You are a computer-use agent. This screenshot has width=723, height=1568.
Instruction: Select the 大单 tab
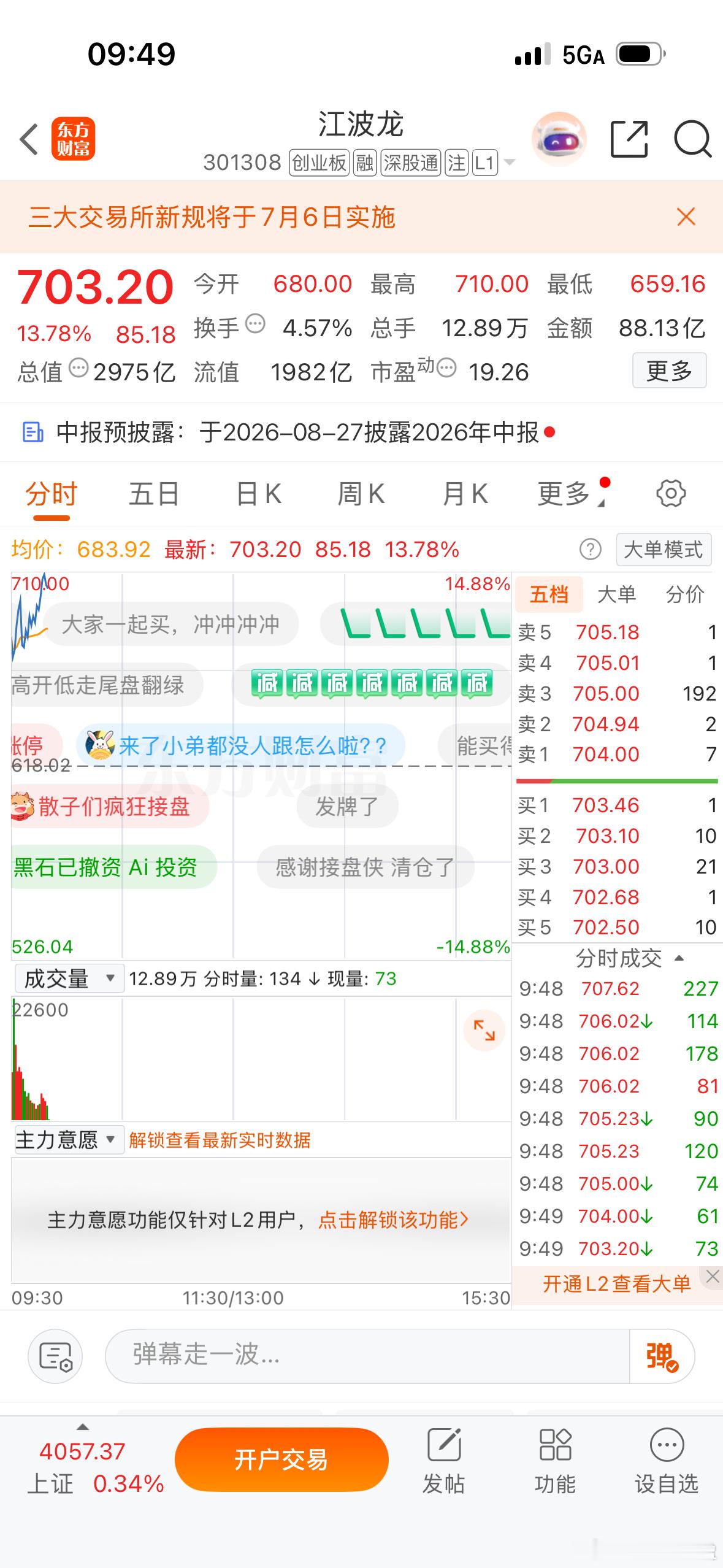pos(616,594)
